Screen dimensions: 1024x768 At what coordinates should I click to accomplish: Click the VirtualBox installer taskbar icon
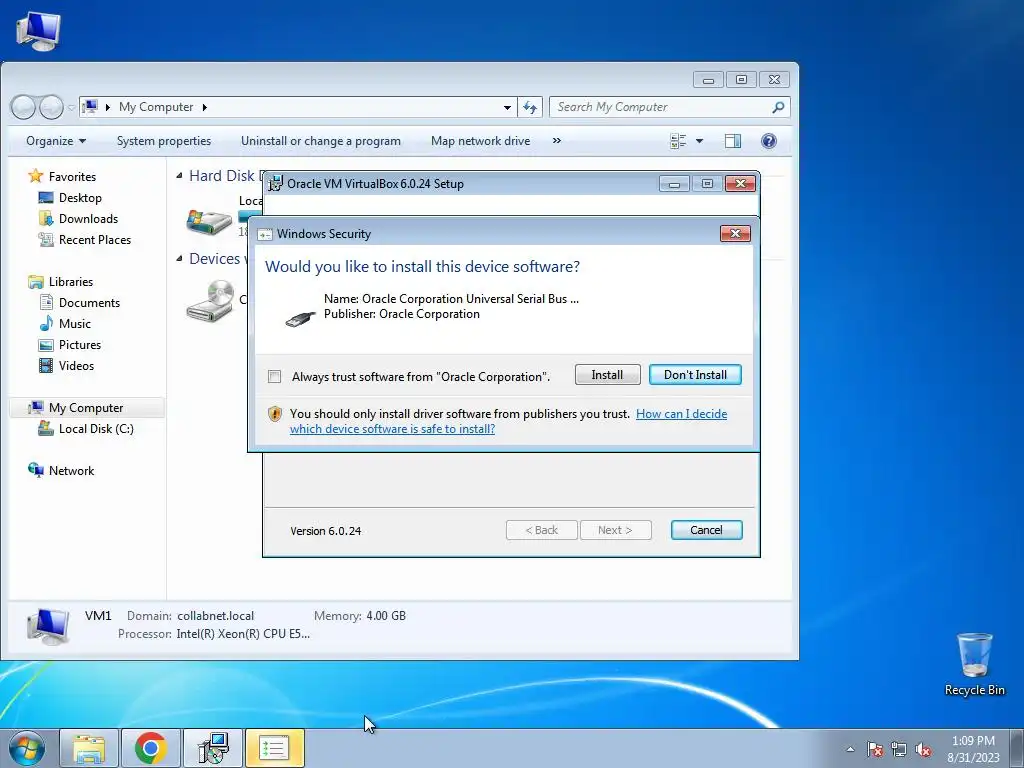tap(213, 748)
